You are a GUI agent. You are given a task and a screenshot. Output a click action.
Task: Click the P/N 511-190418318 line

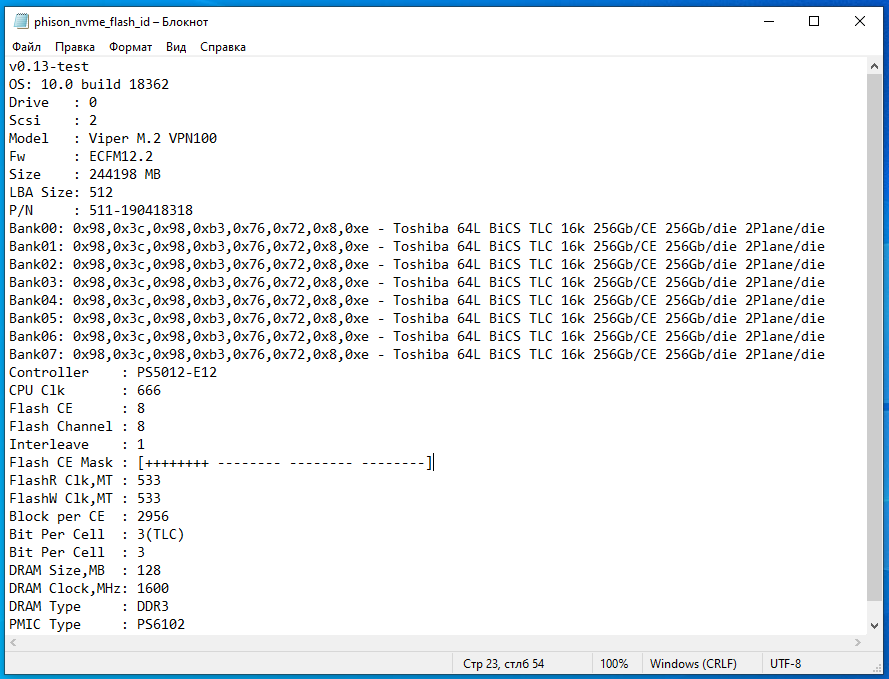pyautogui.click(x=101, y=210)
